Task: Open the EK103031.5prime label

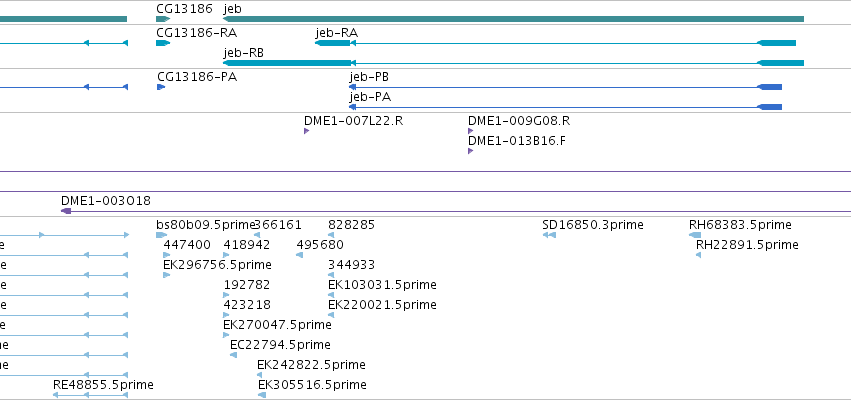Action: click(382, 285)
